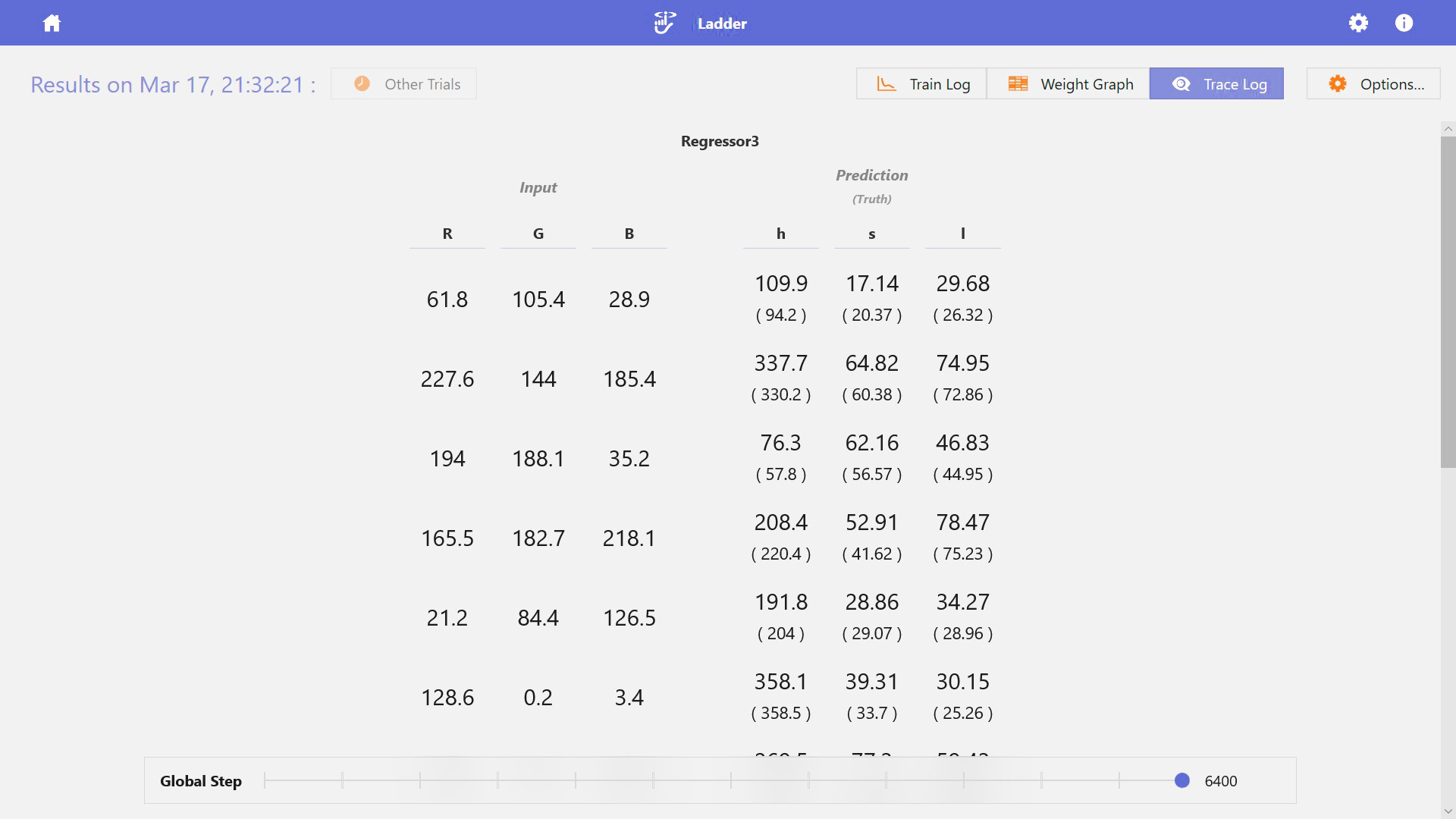1456x819 pixels.
Task: Click the Train Log chart icon
Action: [886, 84]
